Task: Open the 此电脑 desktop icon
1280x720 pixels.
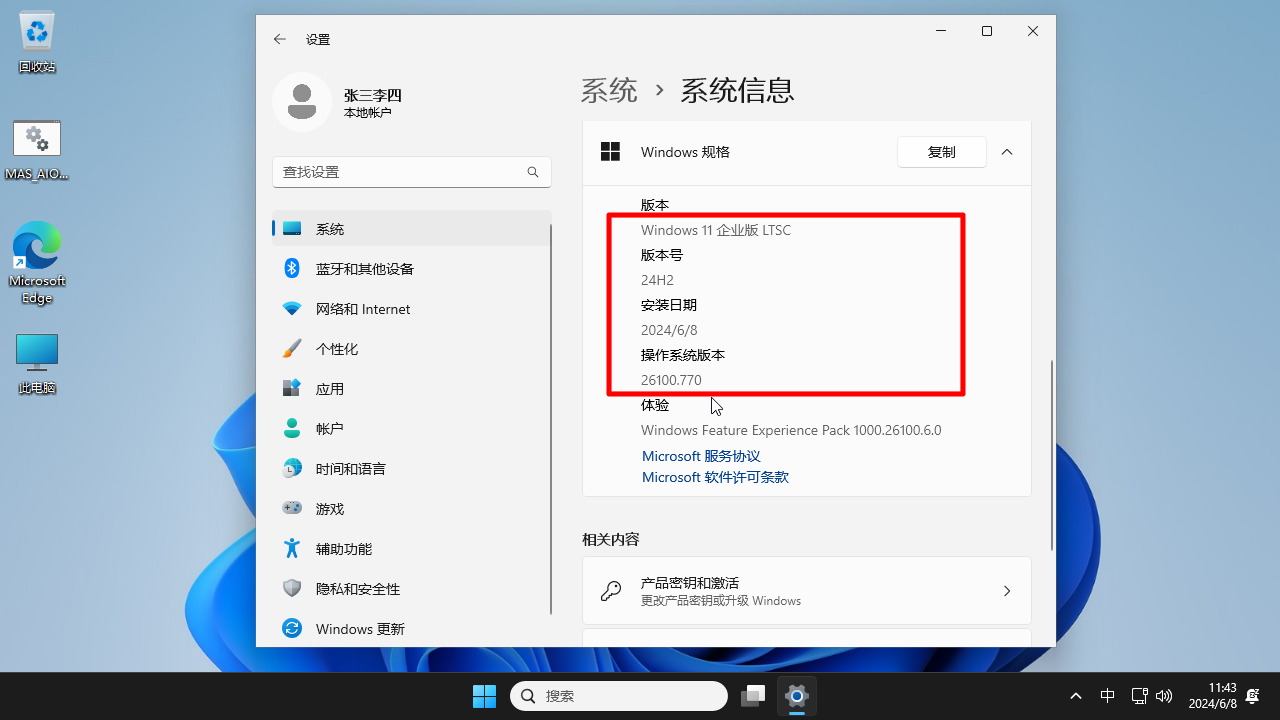Action: (37, 363)
